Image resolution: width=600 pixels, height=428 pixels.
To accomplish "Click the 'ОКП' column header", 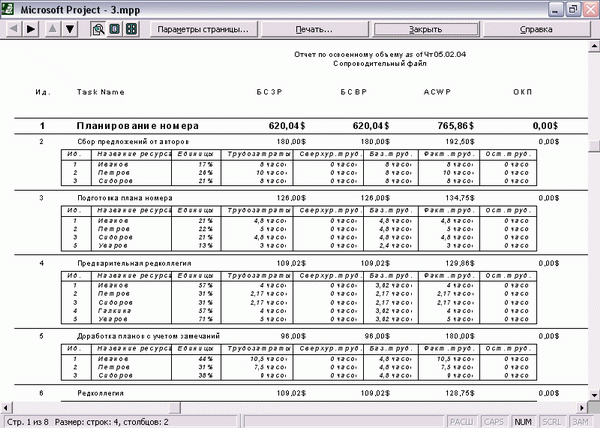I will (x=522, y=92).
